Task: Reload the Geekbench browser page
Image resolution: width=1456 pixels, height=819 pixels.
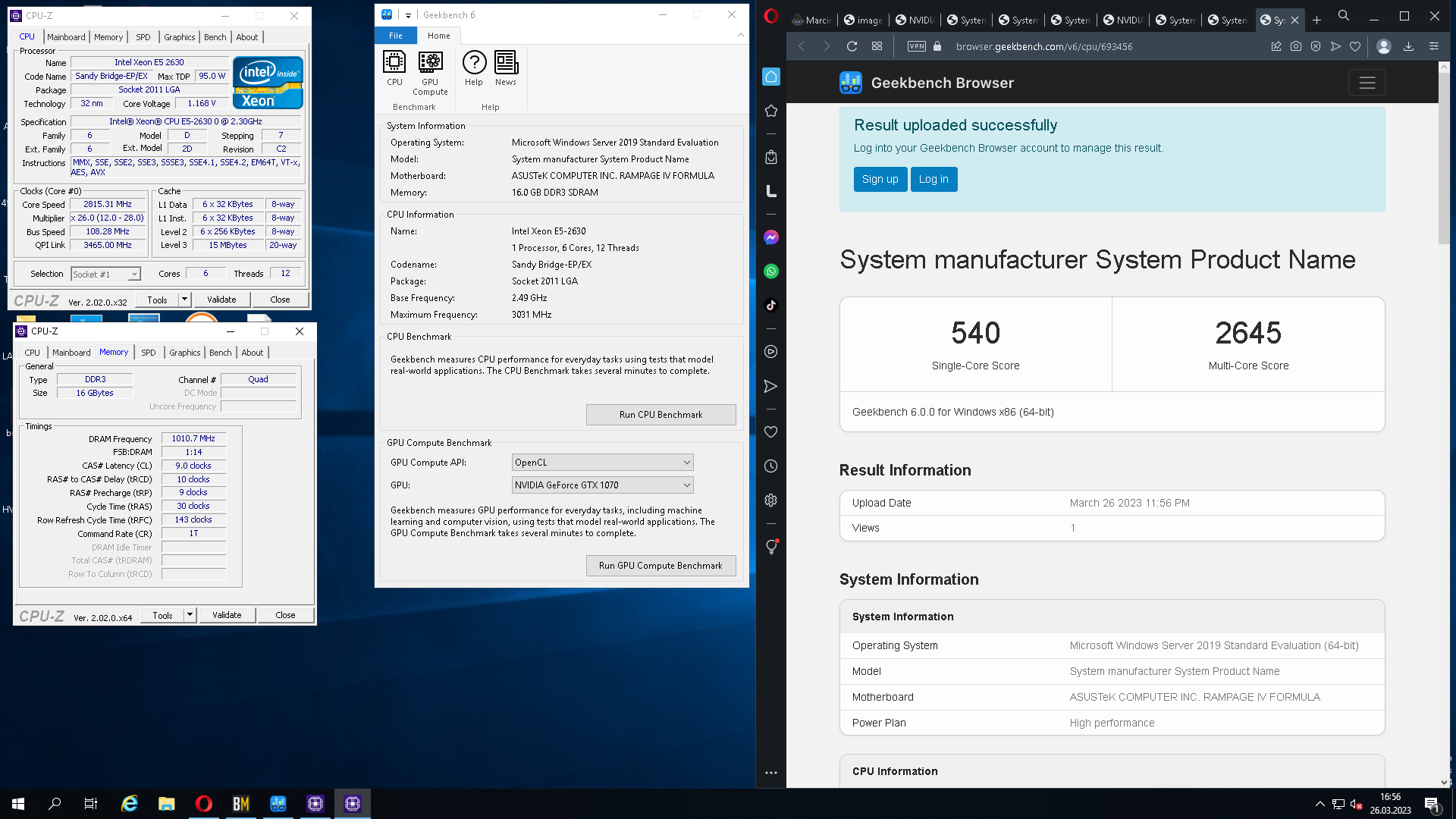Action: (x=852, y=46)
